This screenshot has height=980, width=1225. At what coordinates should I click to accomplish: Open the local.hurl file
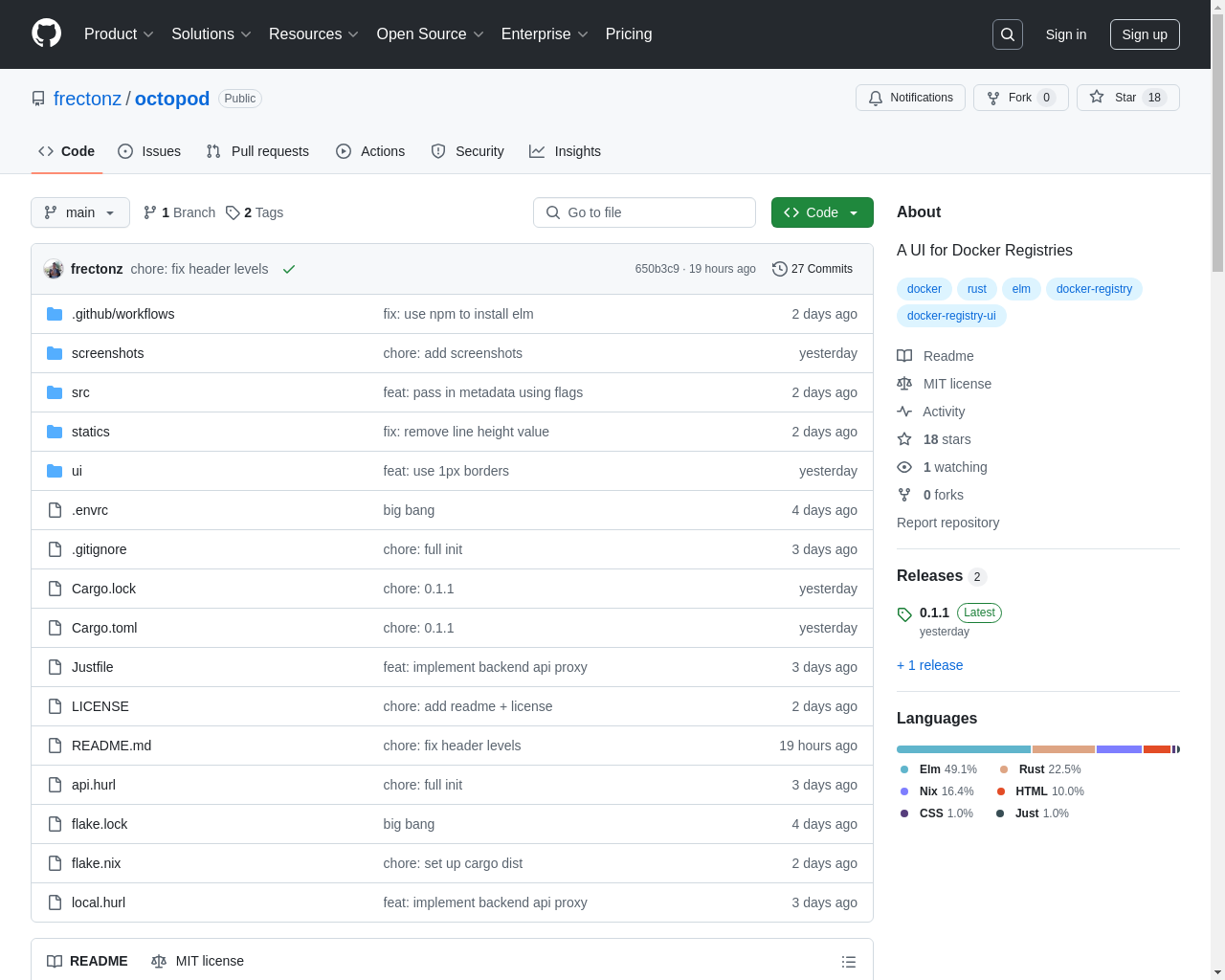tap(99, 902)
